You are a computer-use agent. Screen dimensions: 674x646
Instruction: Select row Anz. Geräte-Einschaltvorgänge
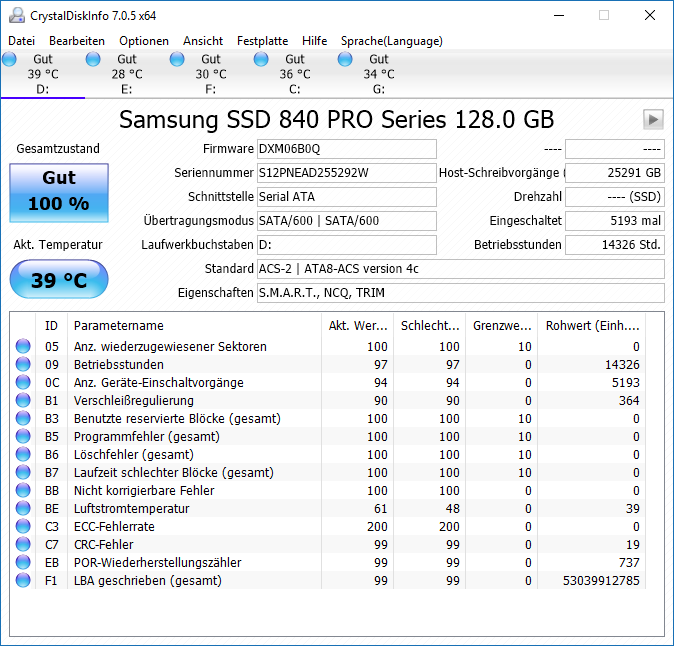(x=328, y=383)
